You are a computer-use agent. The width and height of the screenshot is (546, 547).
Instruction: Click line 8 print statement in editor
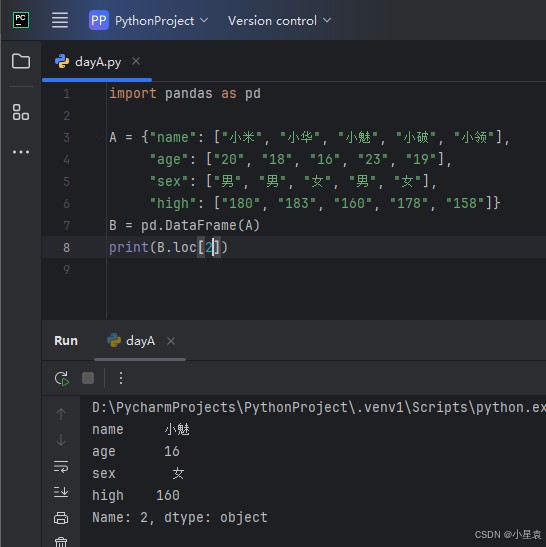168,247
